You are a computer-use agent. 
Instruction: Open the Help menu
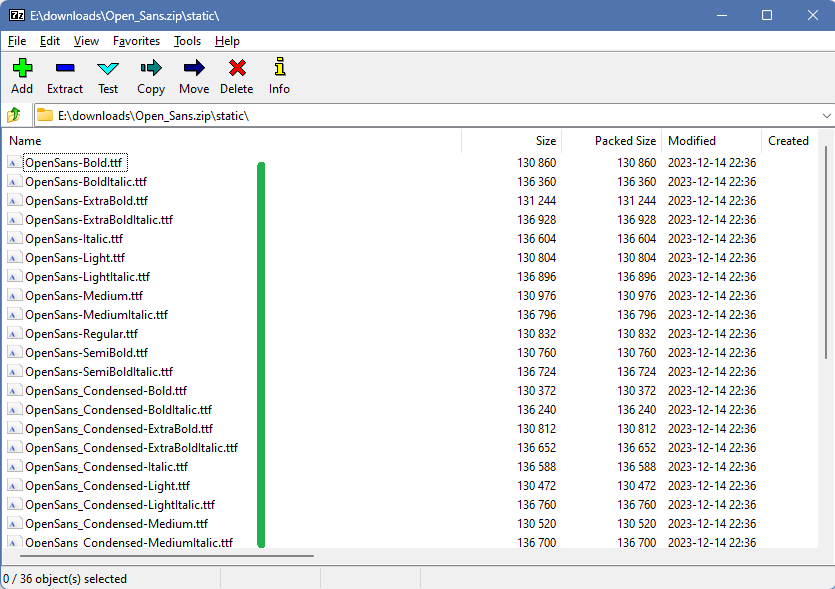pyautogui.click(x=227, y=41)
